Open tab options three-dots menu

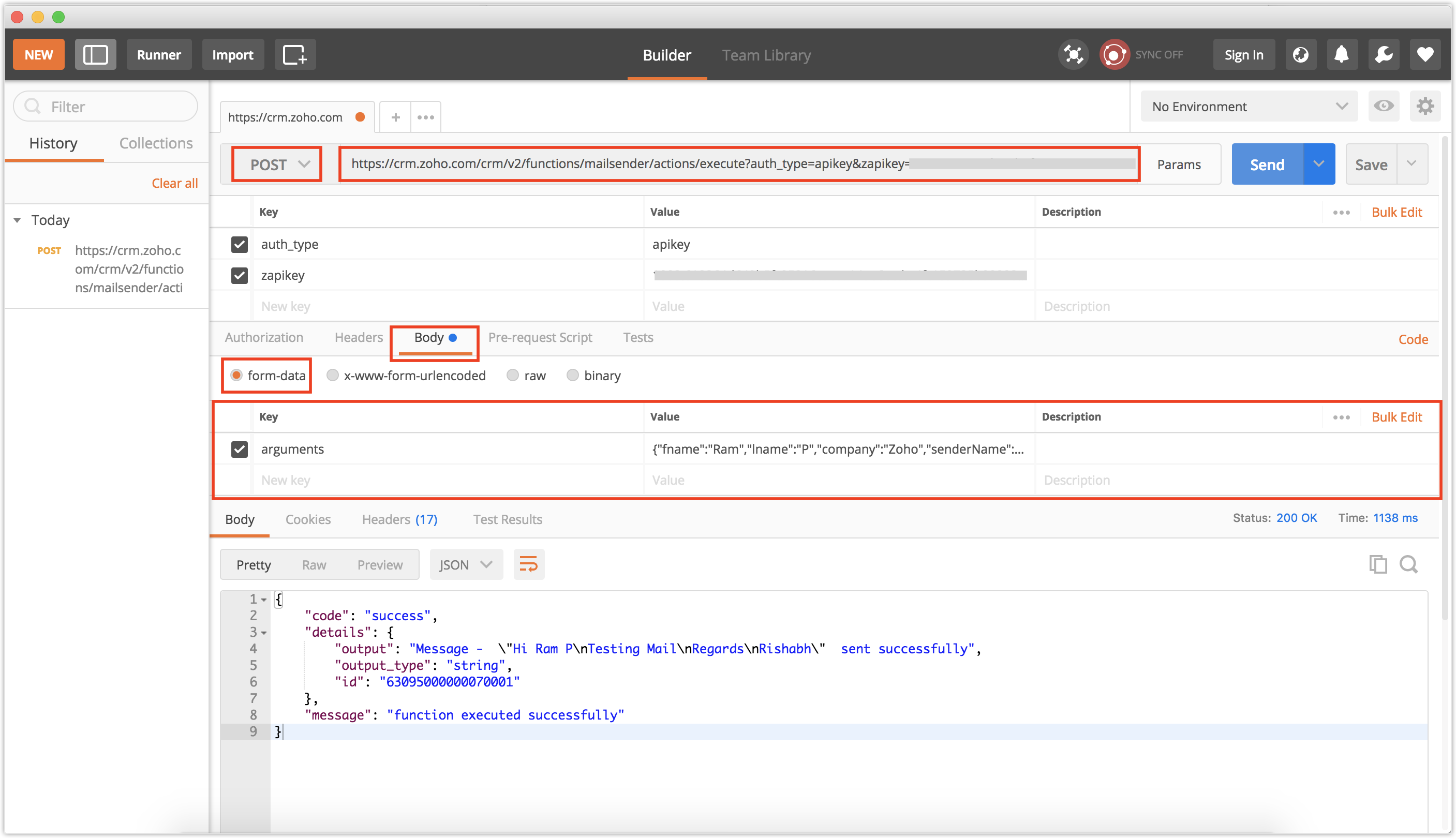[425, 117]
